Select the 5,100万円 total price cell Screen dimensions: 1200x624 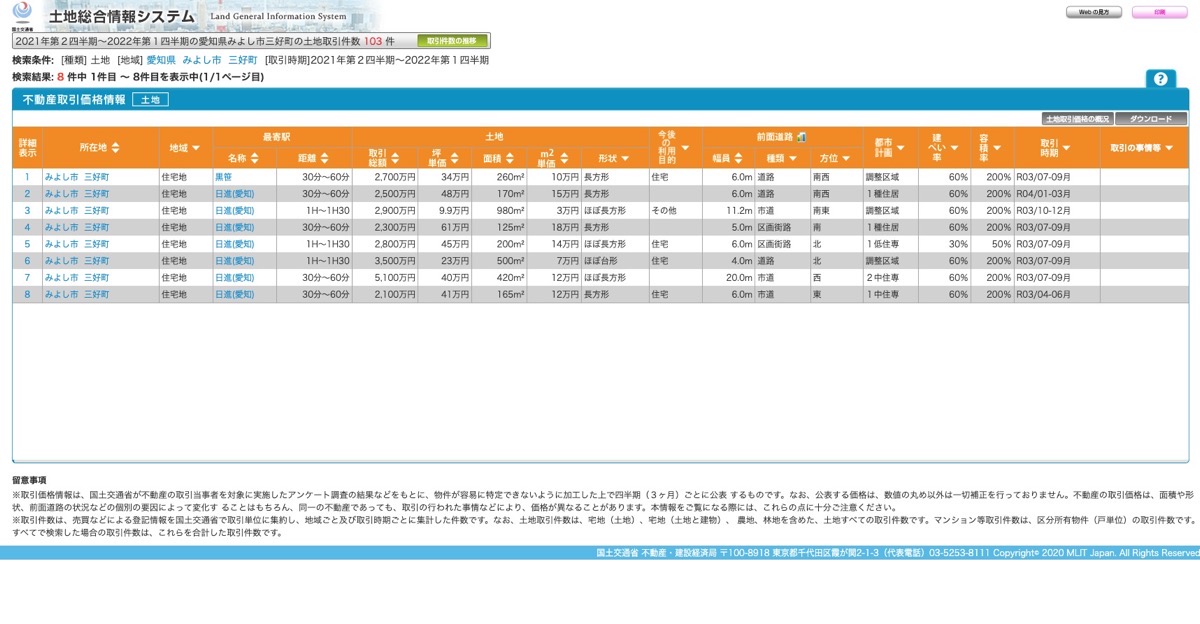(x=385, y=278)
